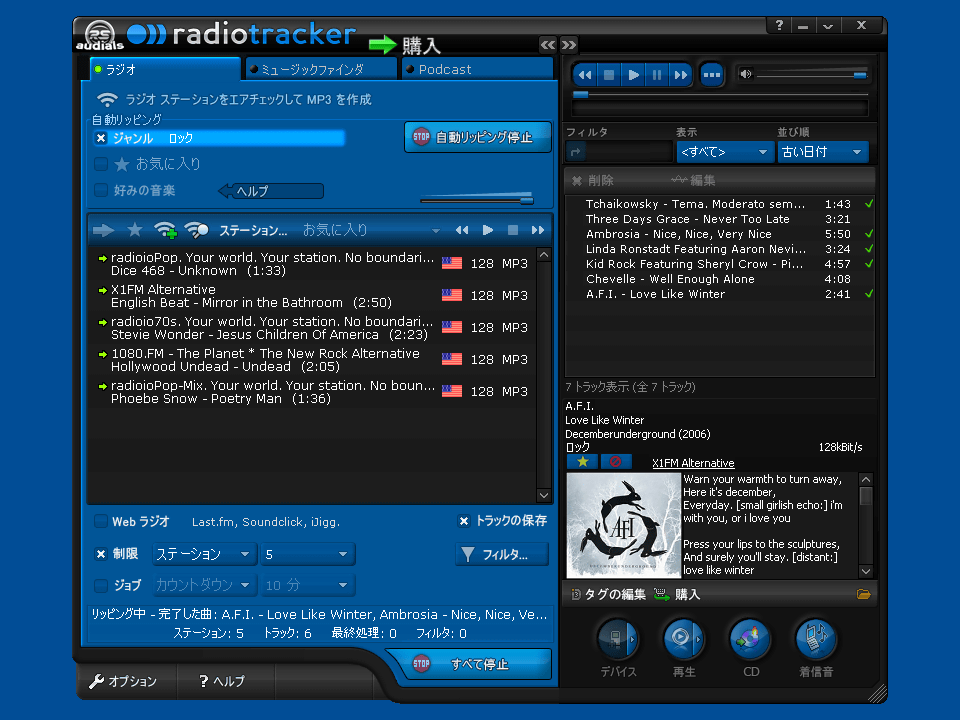Create a ringtone with 着信音 icon
The image size is (960, 720).
click(x=816, y=639)
